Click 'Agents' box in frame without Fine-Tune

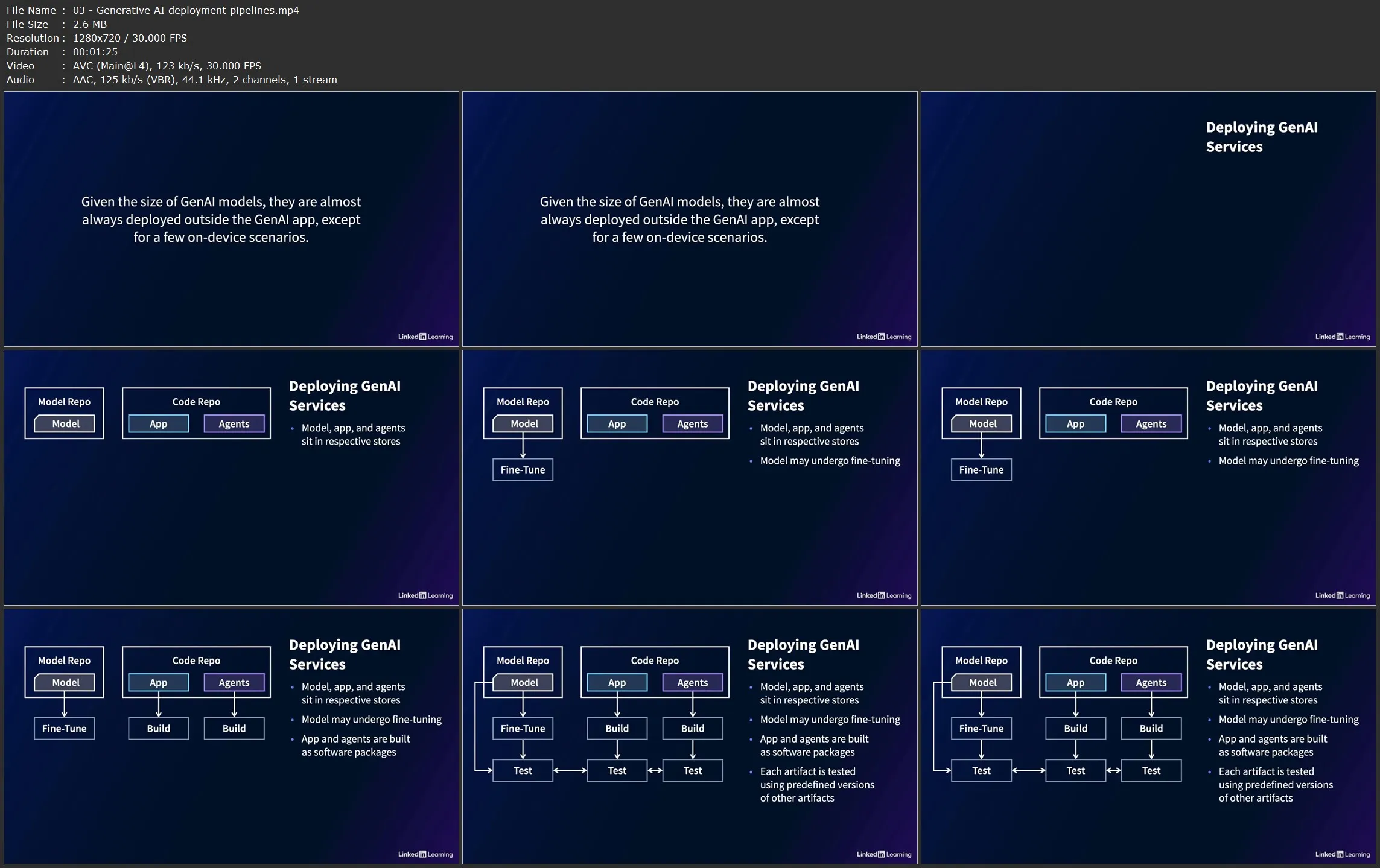point(234,424)
